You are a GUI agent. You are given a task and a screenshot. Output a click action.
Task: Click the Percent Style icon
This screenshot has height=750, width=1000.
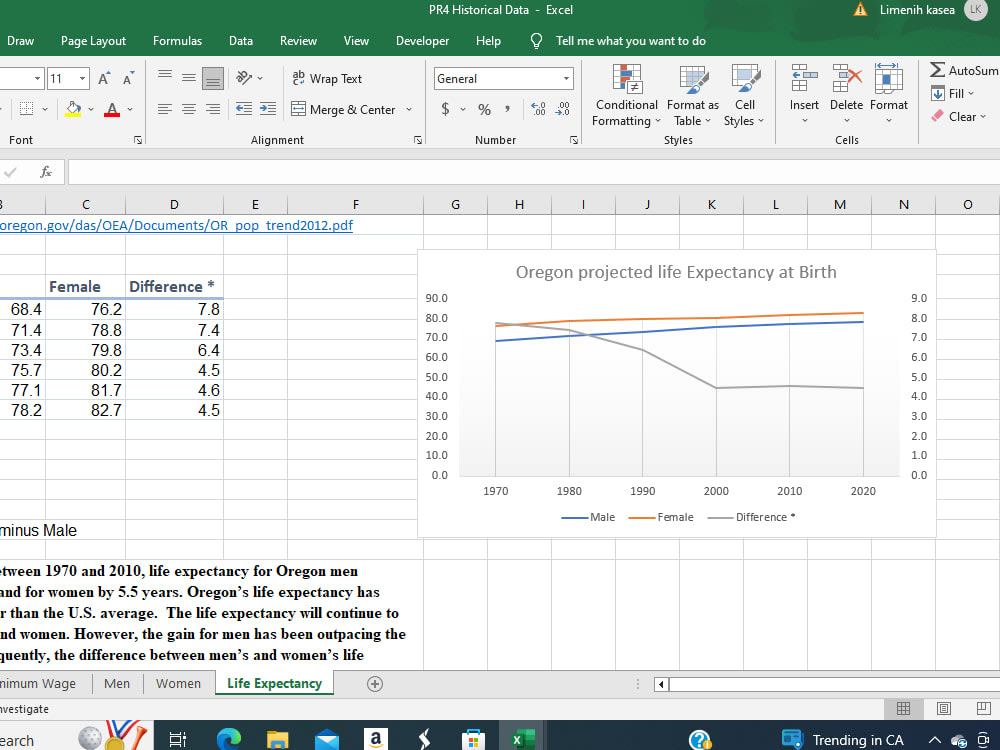coord(484,109)
